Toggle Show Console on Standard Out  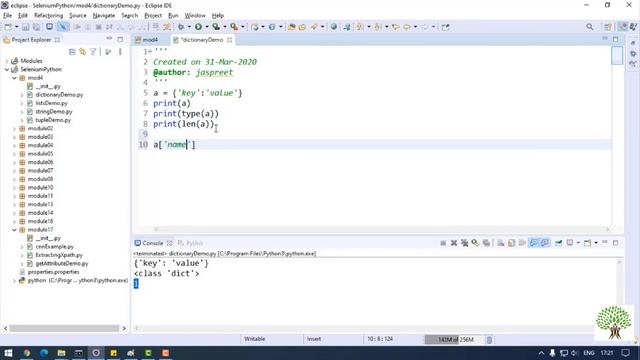point(533,243)
